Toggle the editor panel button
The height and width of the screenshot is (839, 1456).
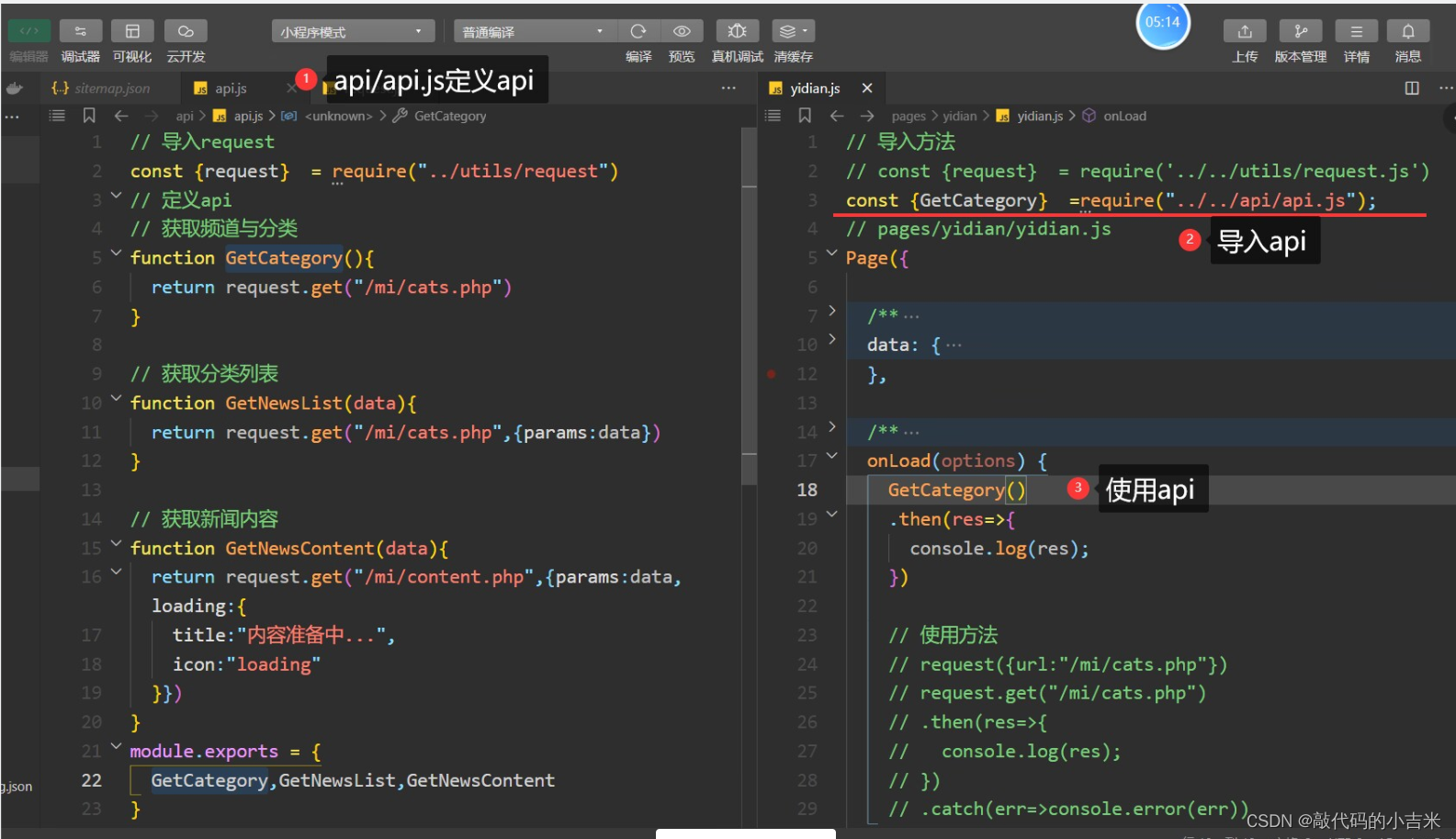click(29, 31)
